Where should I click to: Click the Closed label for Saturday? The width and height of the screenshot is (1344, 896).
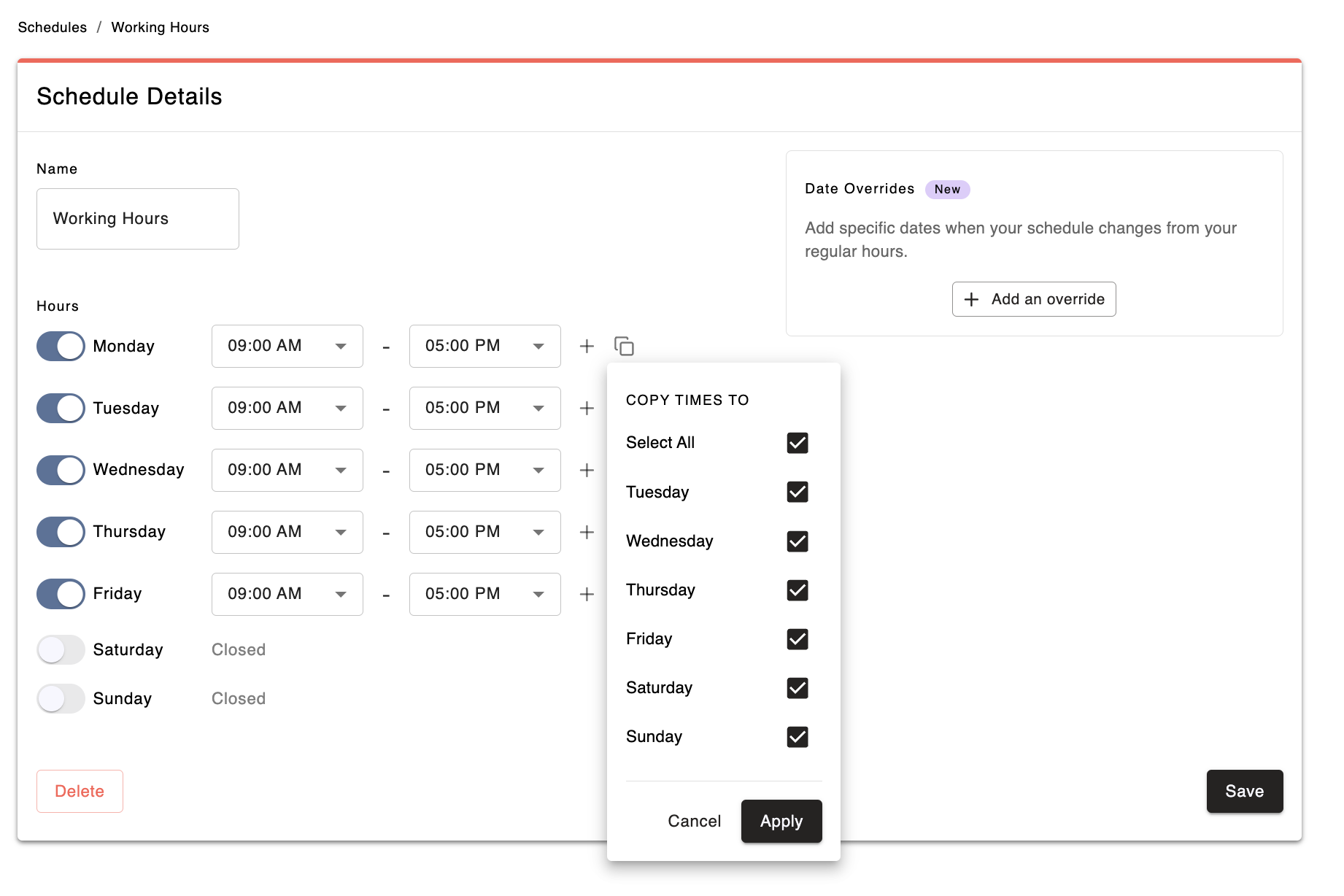[239, 649]
